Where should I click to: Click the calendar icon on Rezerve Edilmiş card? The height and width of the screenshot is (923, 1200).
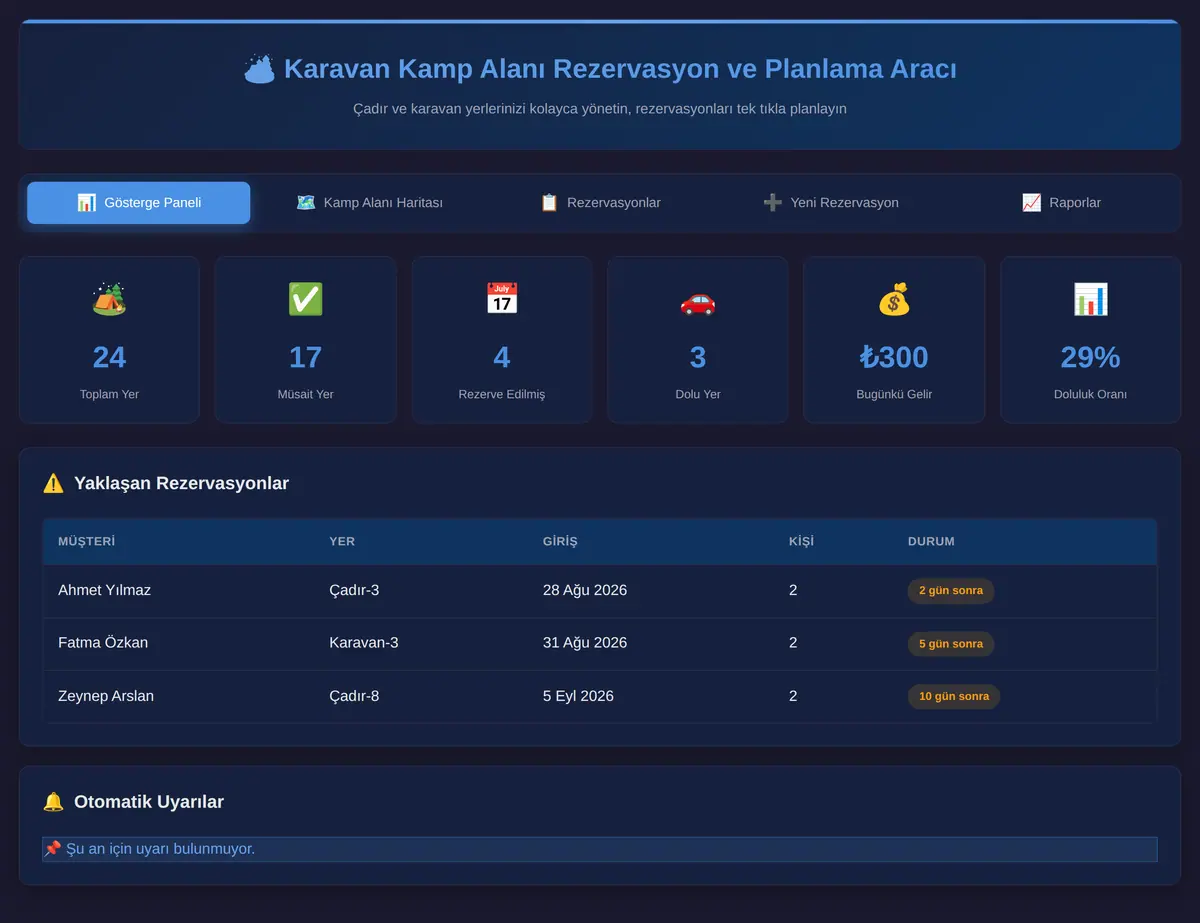[x=502, y=299]
